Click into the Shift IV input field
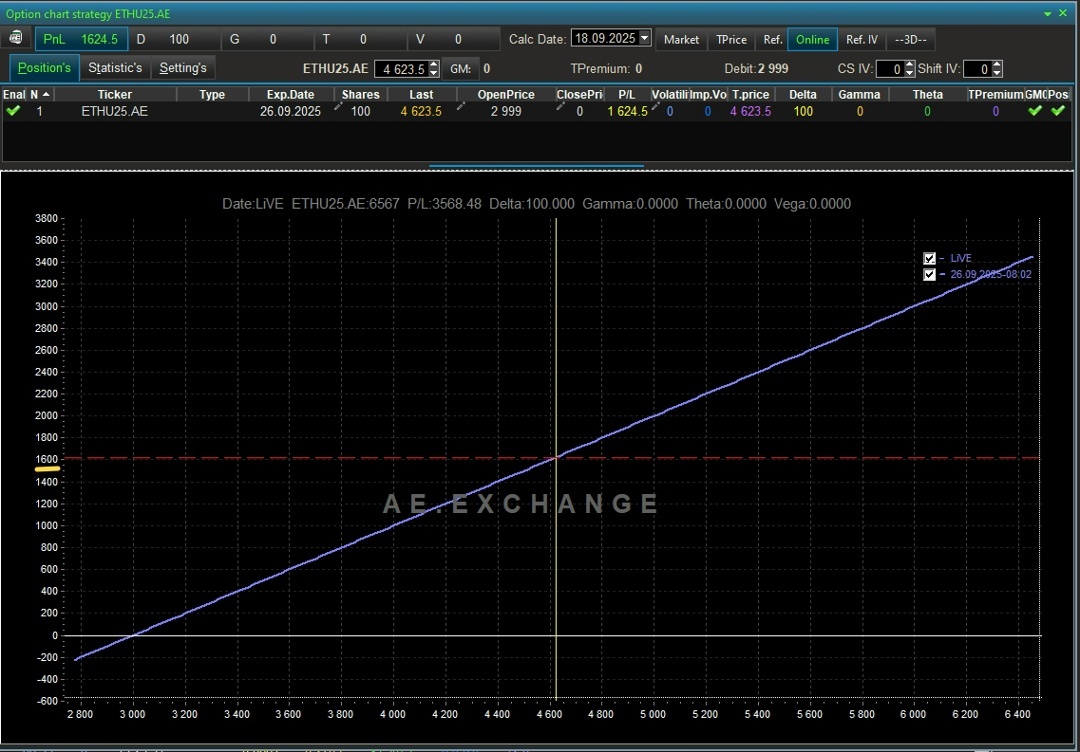This screenshot has width=1080, height=752. click(977, 69)
